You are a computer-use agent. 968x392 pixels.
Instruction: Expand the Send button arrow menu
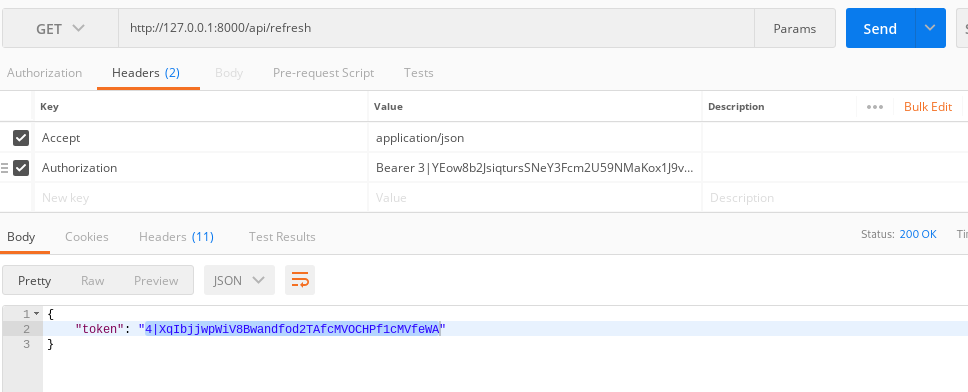coord(930,28)
